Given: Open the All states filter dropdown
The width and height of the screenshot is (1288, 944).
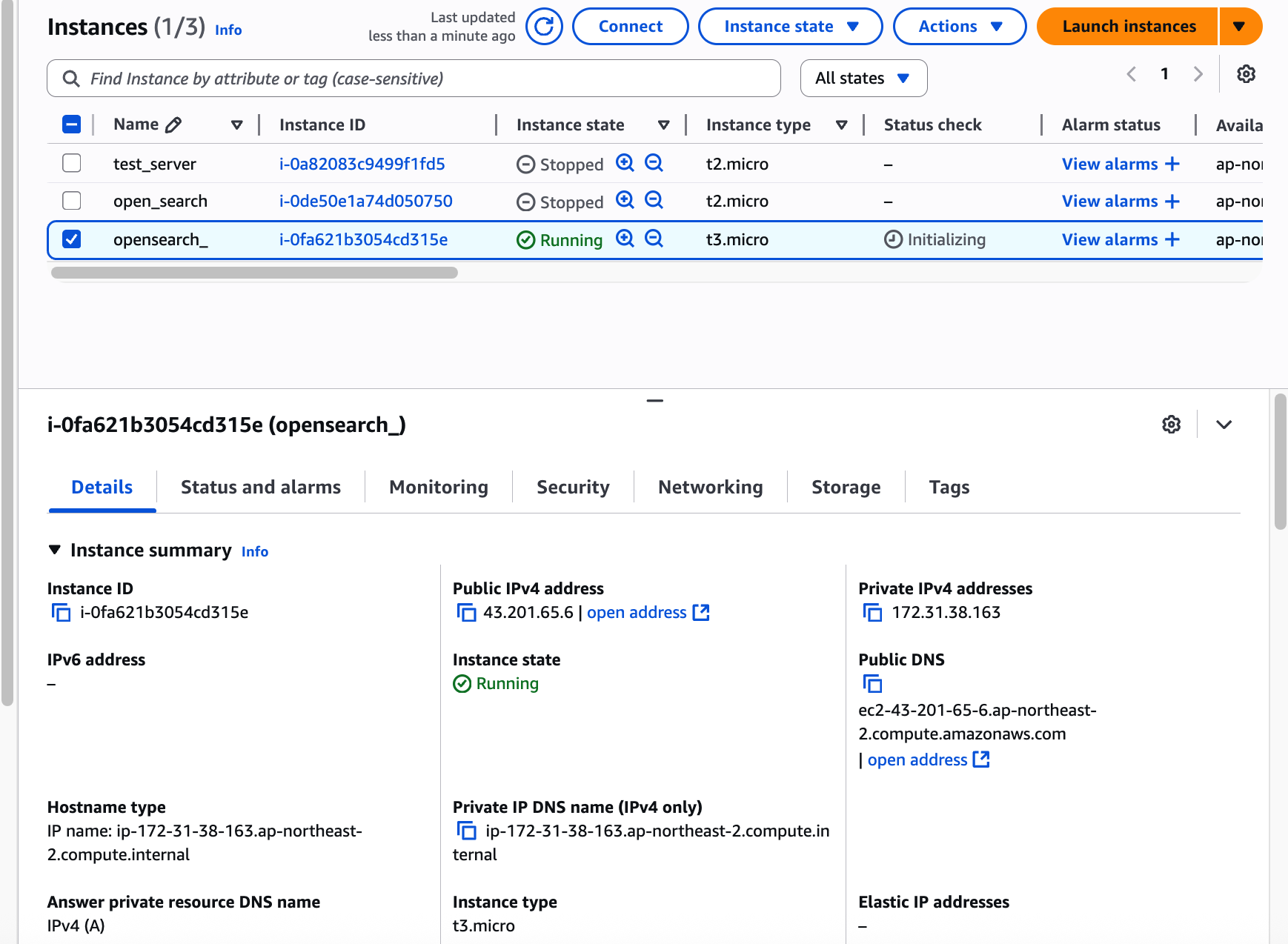Looking at the screenshot, I should point(863,79).
